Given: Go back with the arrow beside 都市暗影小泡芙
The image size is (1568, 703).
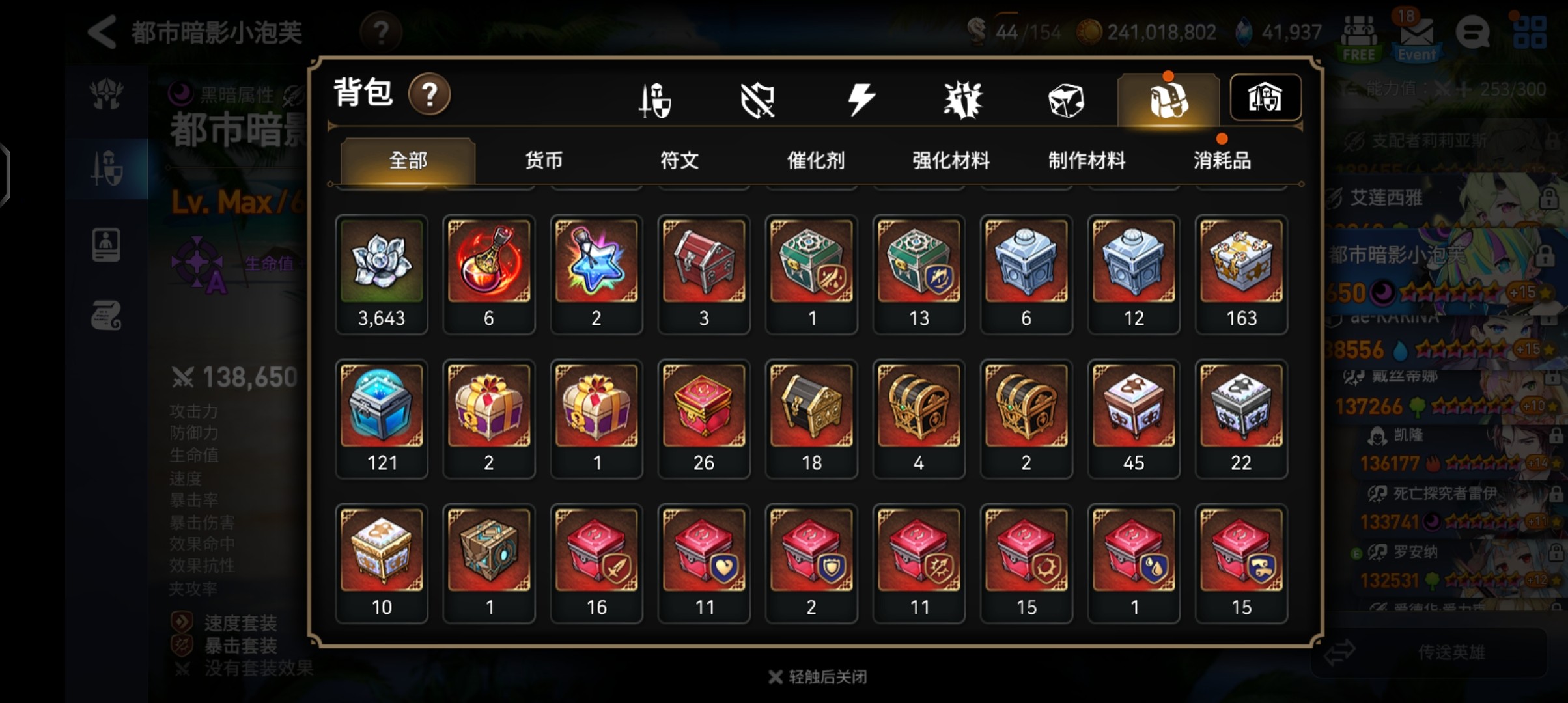Looking at the screenshot, I should [x=102, y=31].
